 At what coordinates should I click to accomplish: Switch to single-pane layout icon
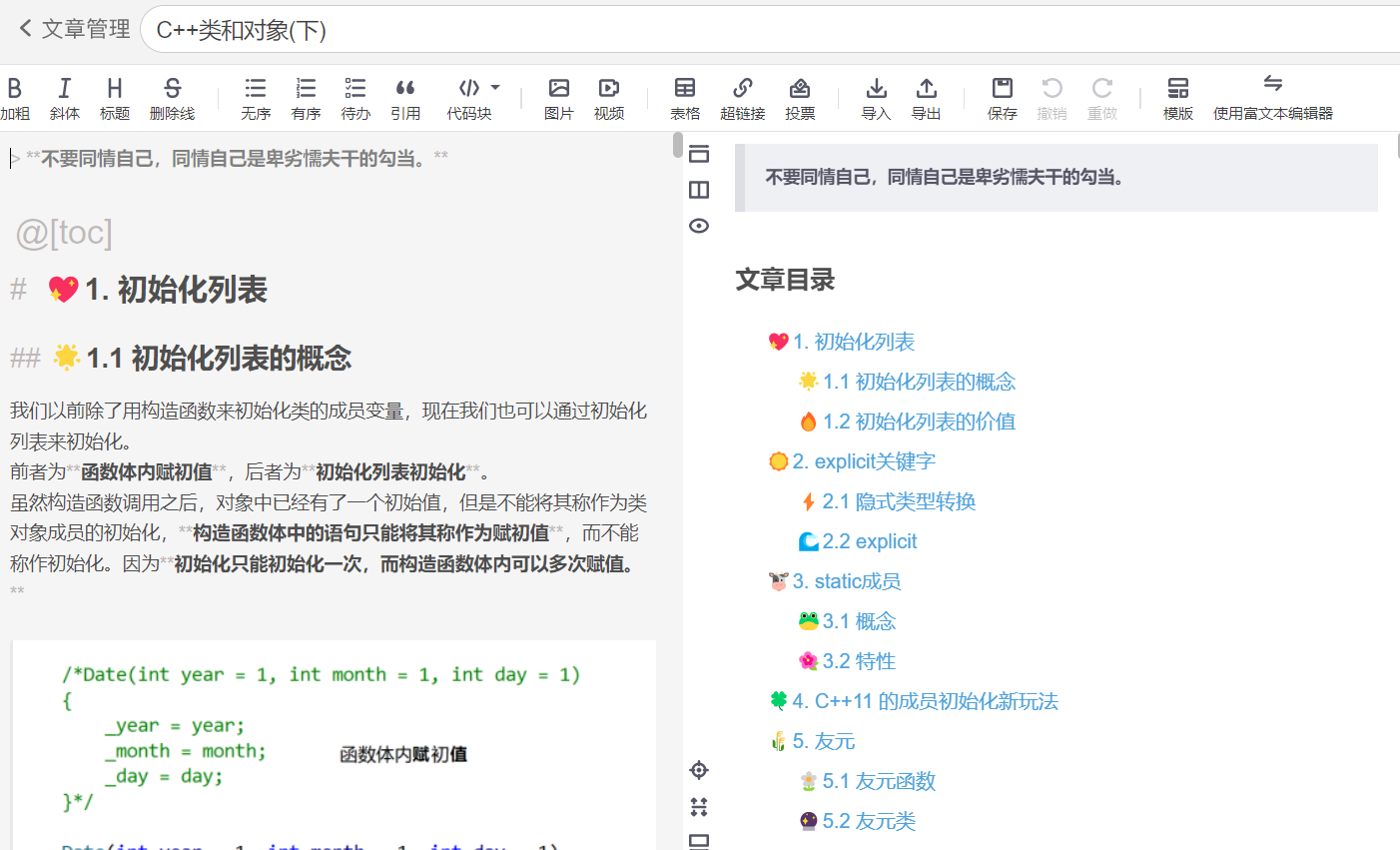coord(699,154)
